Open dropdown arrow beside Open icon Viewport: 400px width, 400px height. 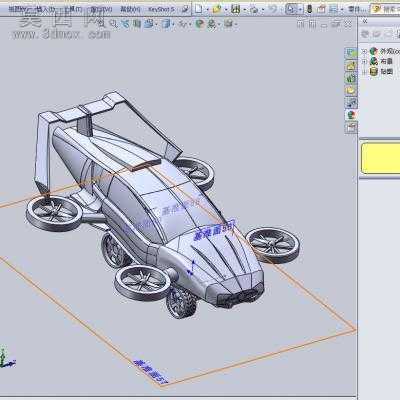pos(226,10)
